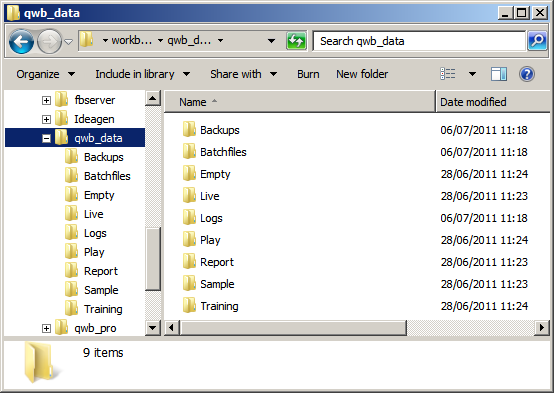Screen dimensions: 554x393
Task: Select Batchfiles in the navigation tree
Action: pos(107,176)
